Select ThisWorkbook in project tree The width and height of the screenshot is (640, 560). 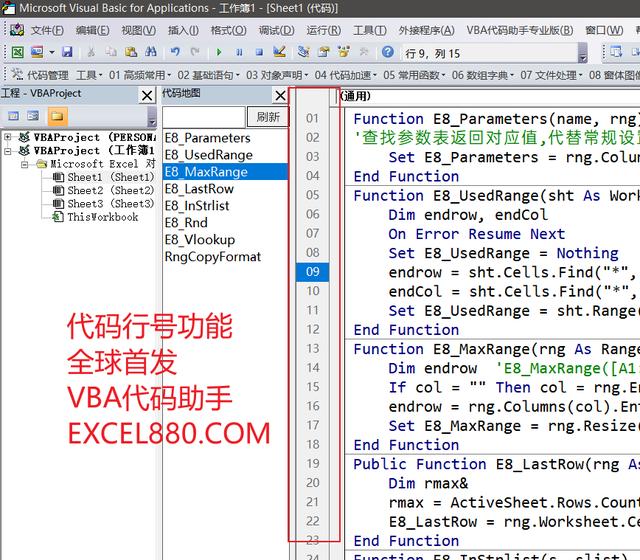click(x=95, y=217)
